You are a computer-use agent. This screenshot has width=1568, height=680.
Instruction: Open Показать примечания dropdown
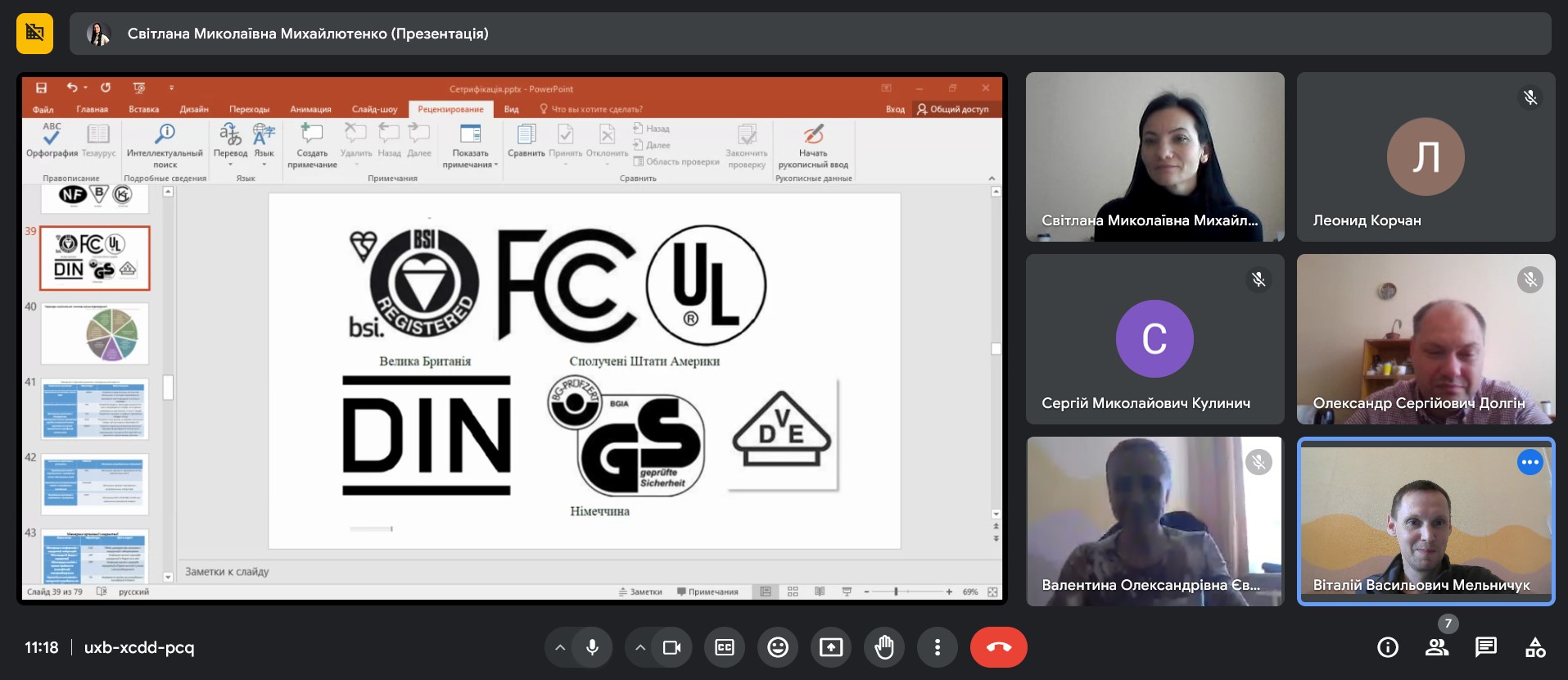[470, 146]
